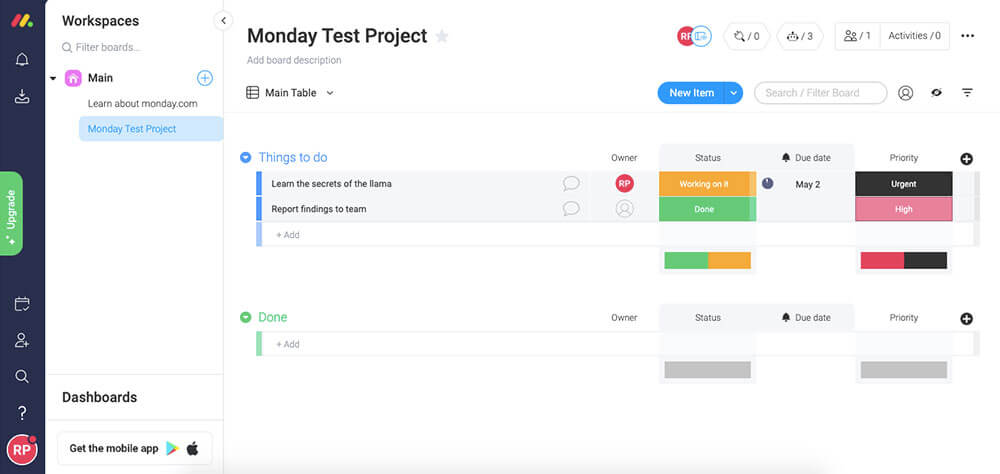Screen dimensions: 1000x474
Task: Click the green Upgrade button
Action: [x=11, y=214]
